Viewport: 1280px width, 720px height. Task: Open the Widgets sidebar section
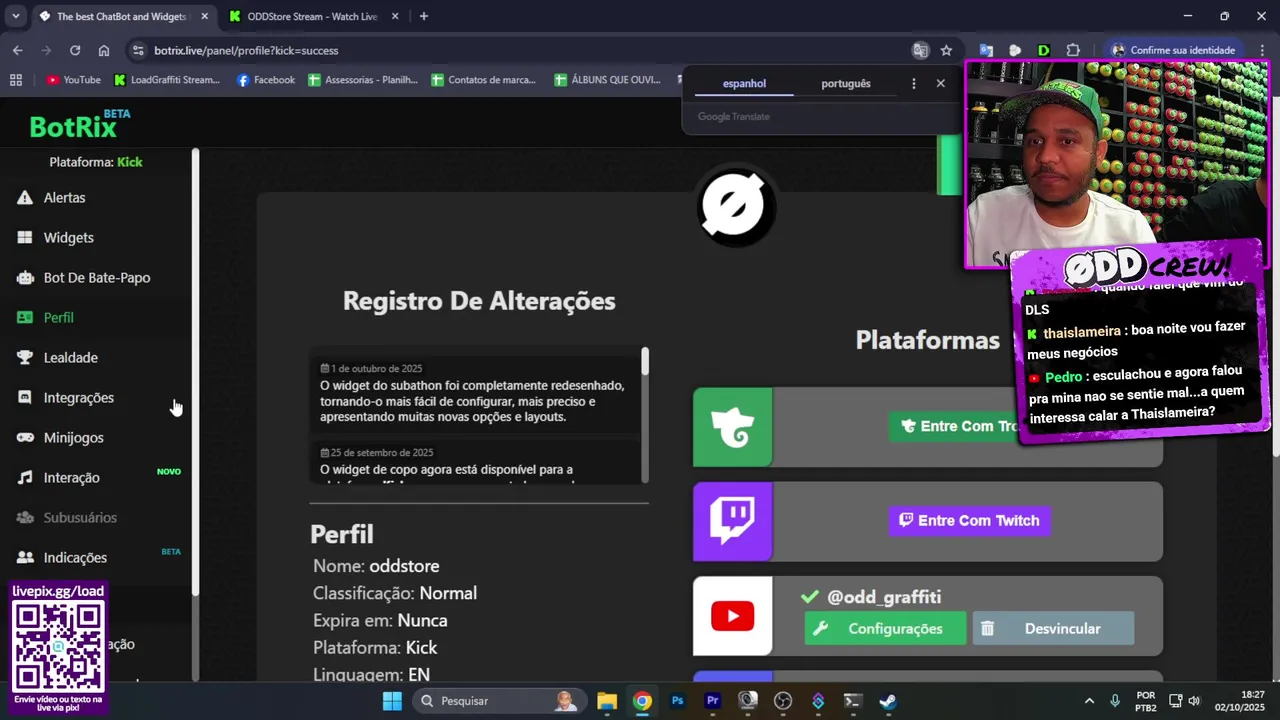[x=68, y=238]
